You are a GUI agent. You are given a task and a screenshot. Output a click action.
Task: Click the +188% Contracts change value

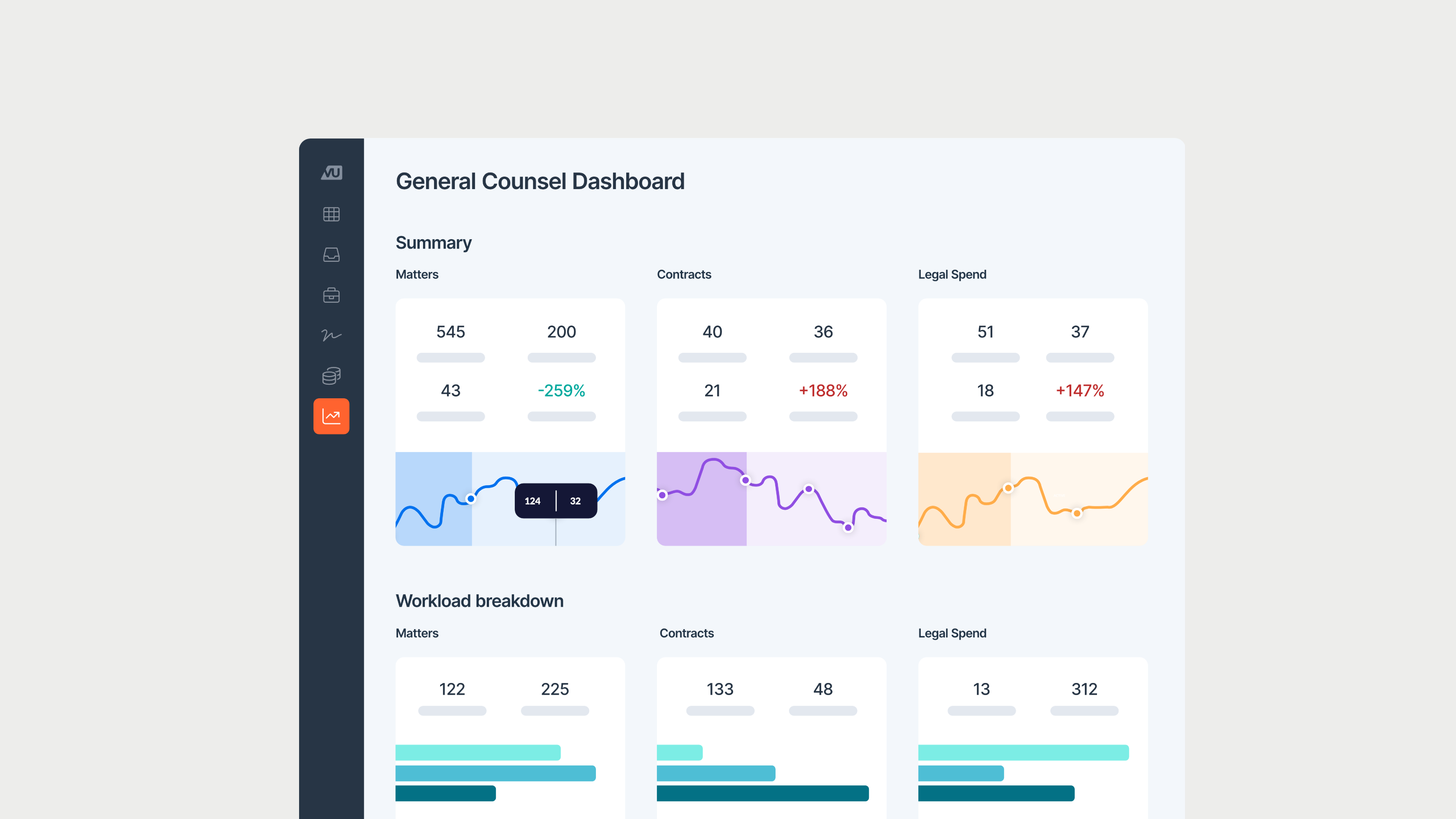[823, 391]
